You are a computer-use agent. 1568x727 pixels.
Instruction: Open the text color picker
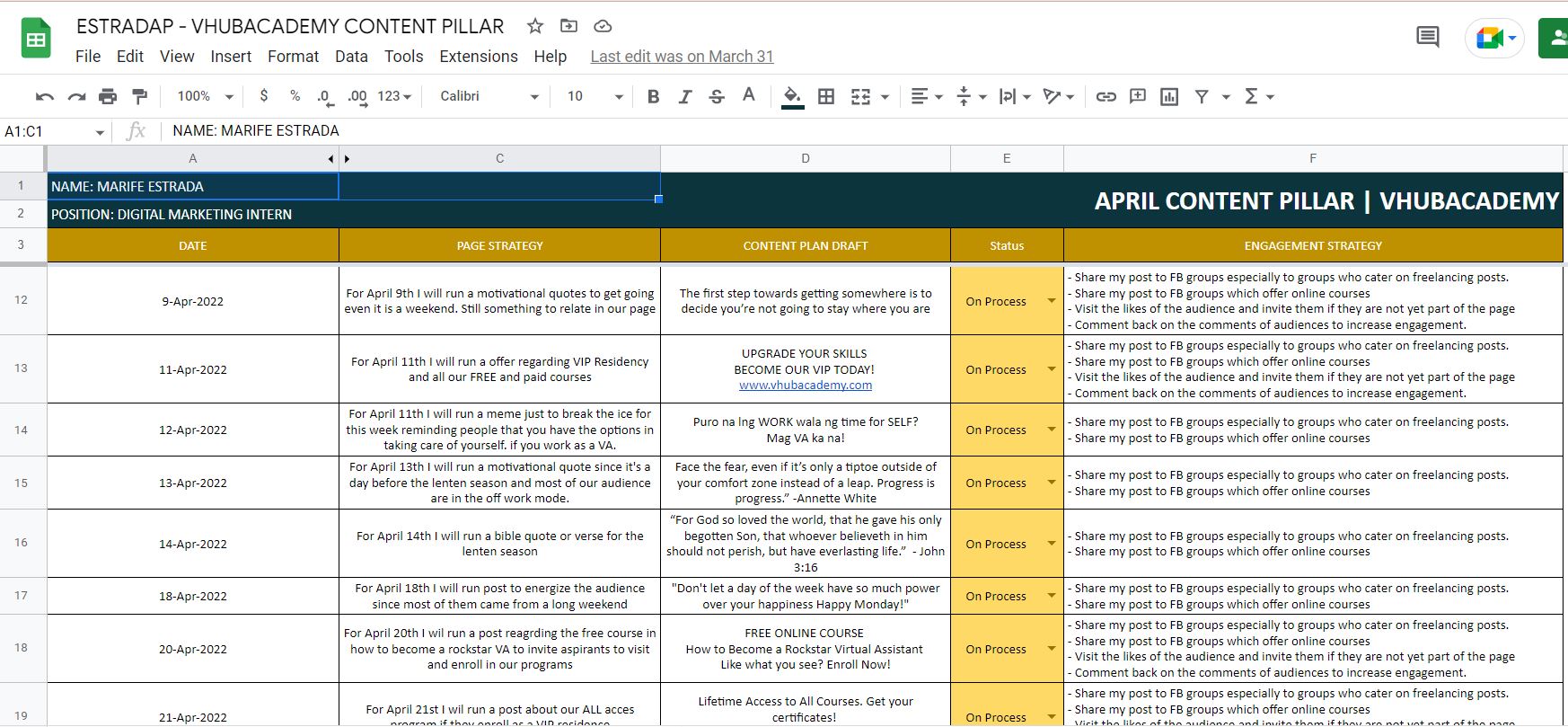point(749,96)
